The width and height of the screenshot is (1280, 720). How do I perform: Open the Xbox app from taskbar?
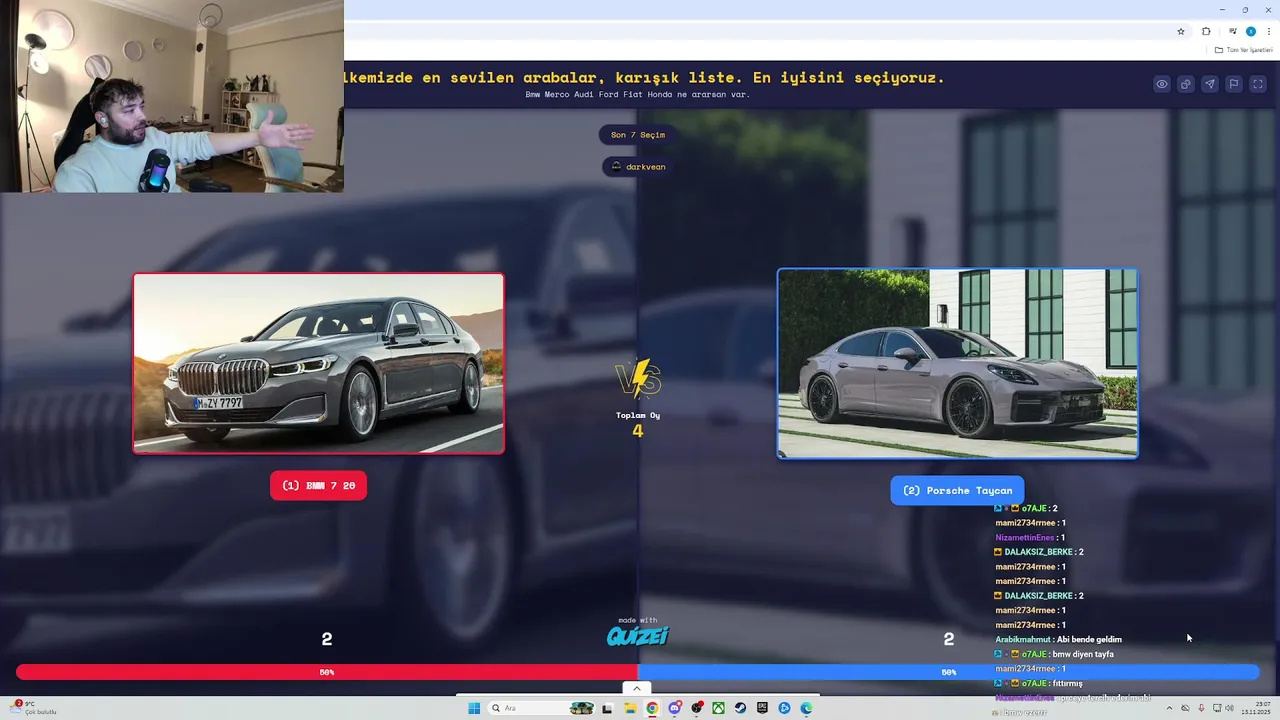(x=718, y=708)
